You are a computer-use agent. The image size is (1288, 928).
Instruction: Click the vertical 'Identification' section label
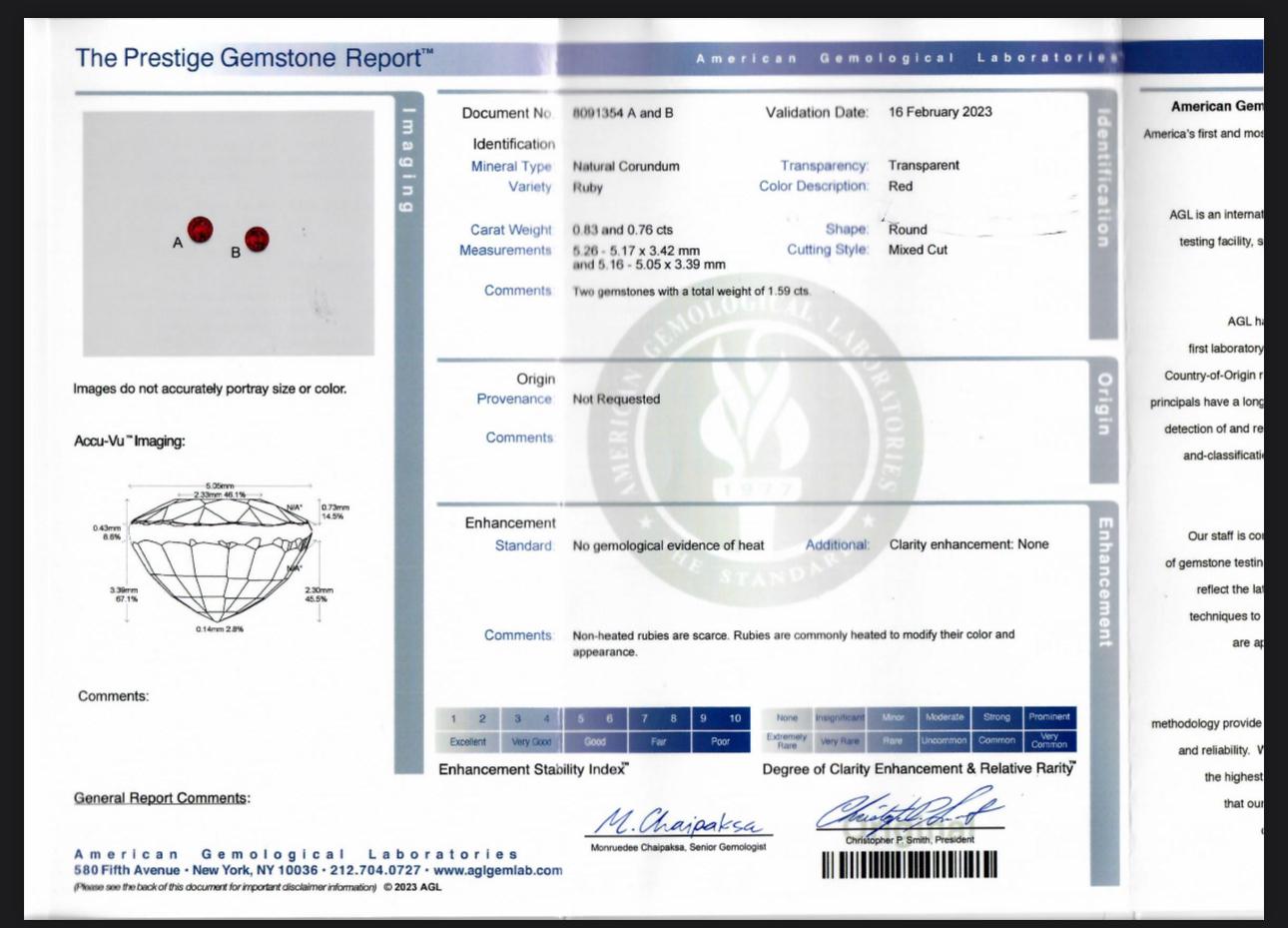tap(1103, 178)
